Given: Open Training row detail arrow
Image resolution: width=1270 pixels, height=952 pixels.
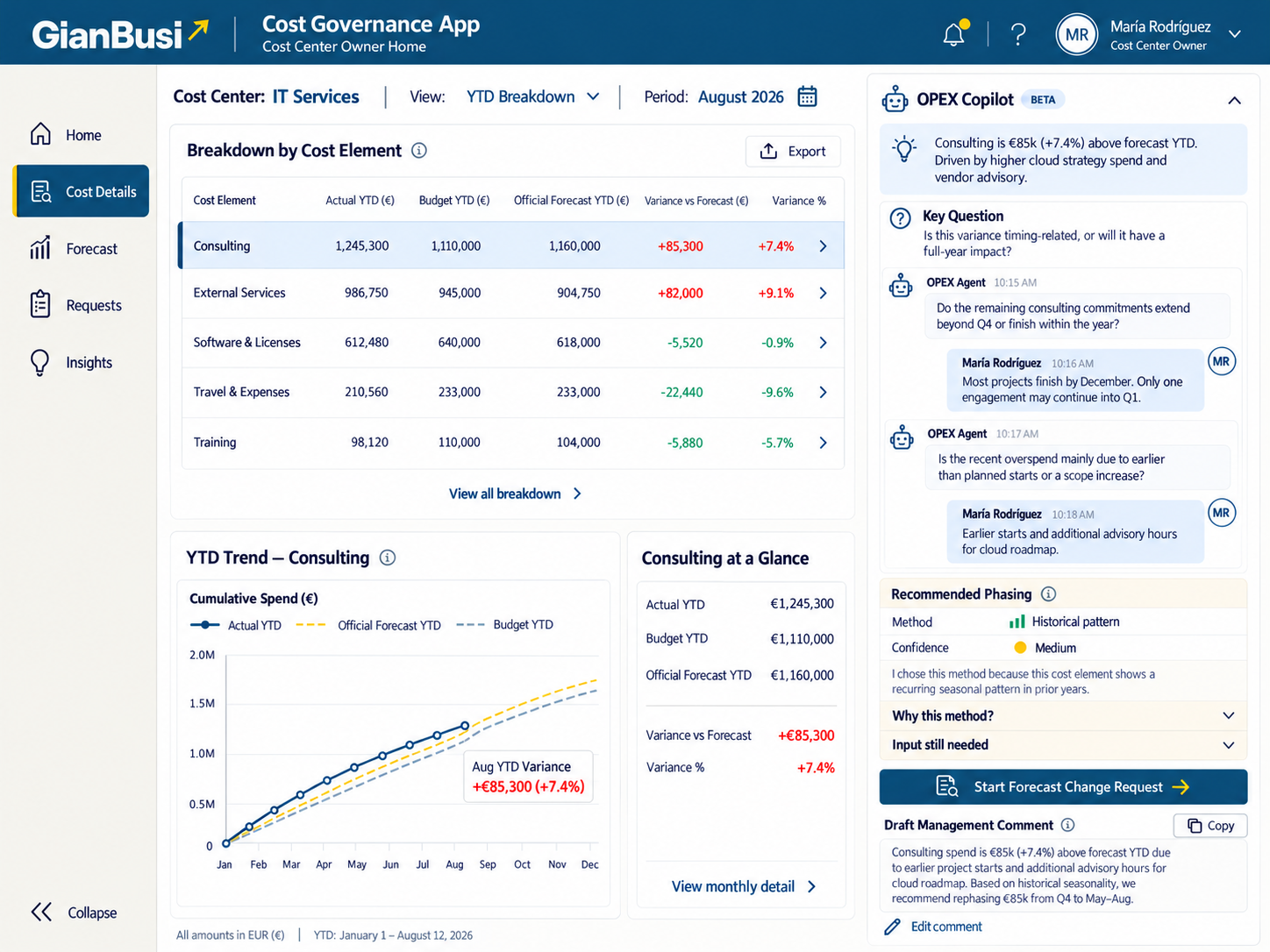Looking at the screenshot, I should 823,443.
